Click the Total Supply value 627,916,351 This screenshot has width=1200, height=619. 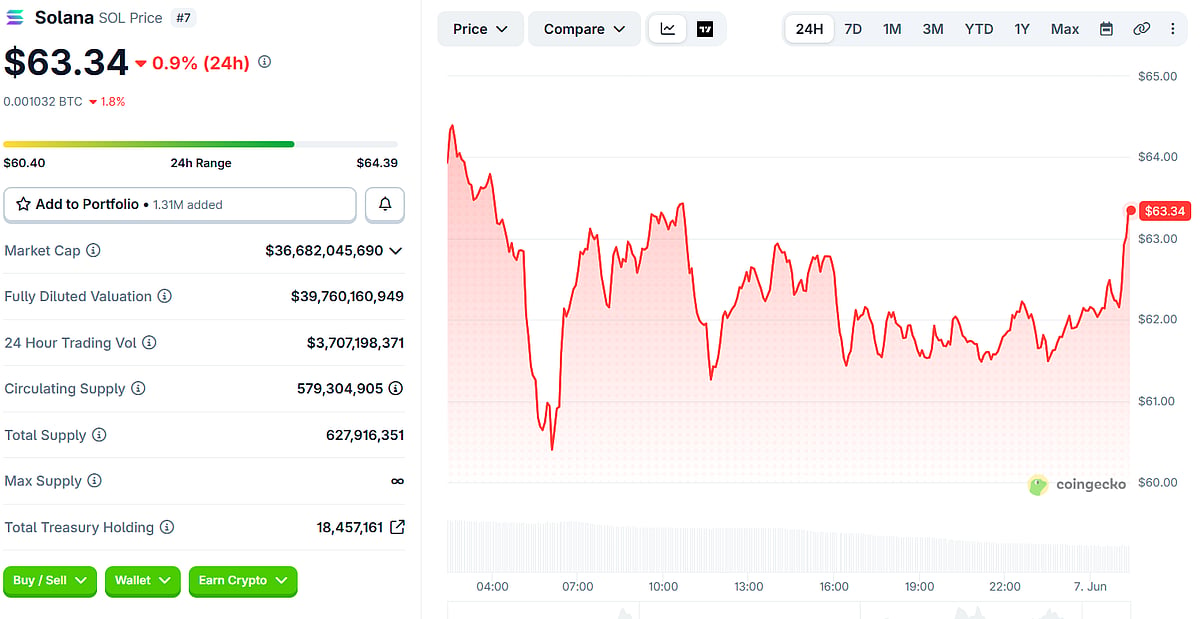(365, 434)
